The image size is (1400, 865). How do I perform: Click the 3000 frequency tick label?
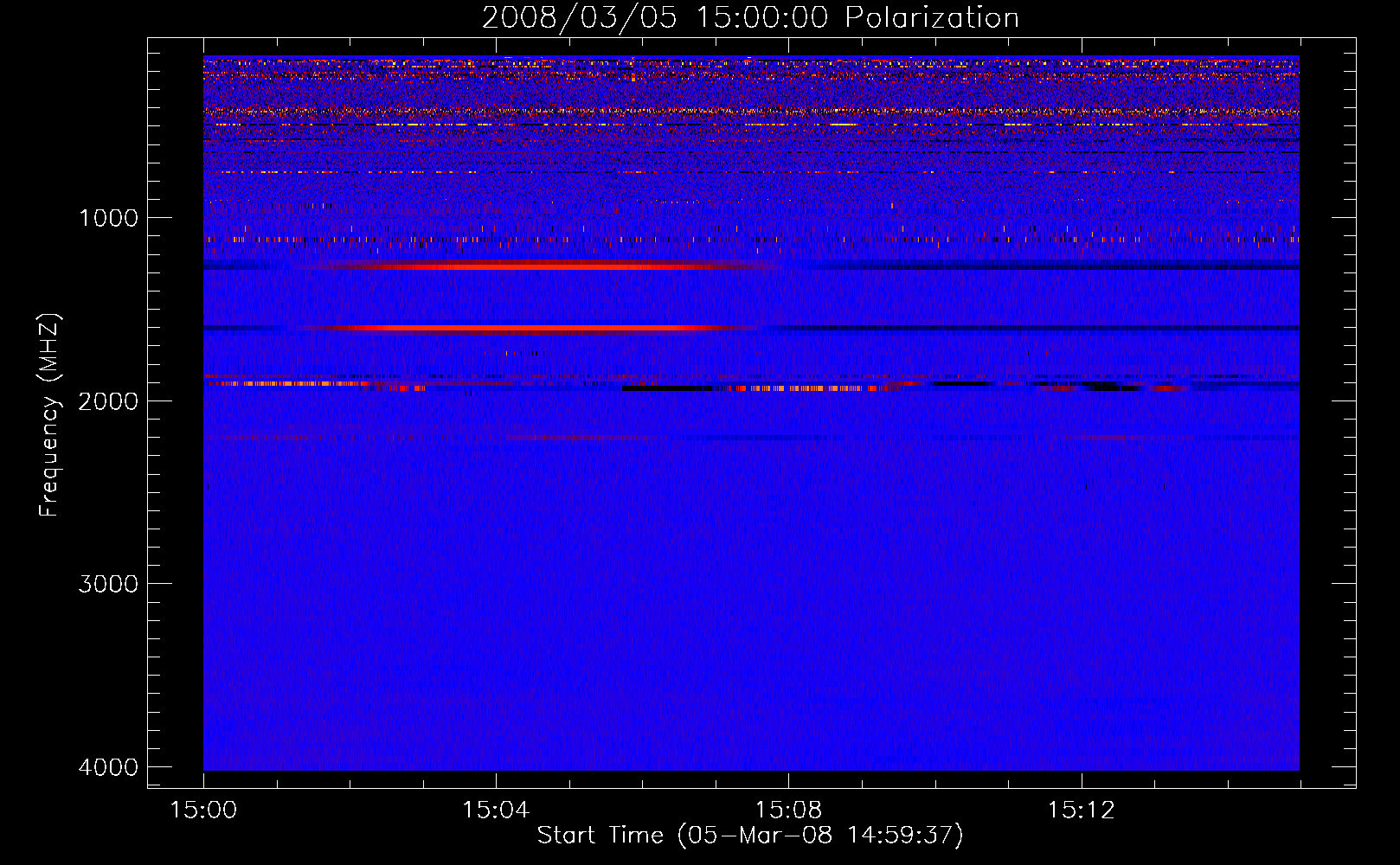tap(108, 584)
